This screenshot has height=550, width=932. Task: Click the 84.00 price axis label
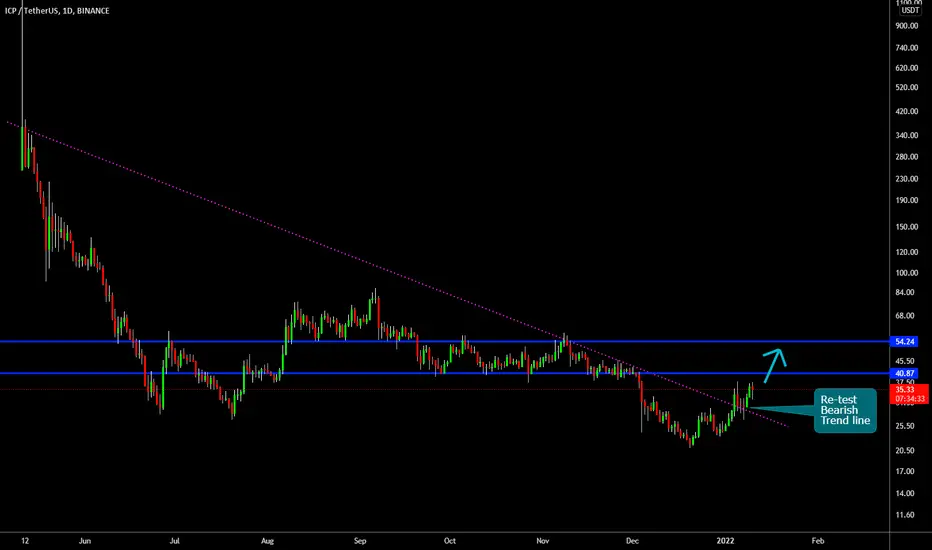905,293
